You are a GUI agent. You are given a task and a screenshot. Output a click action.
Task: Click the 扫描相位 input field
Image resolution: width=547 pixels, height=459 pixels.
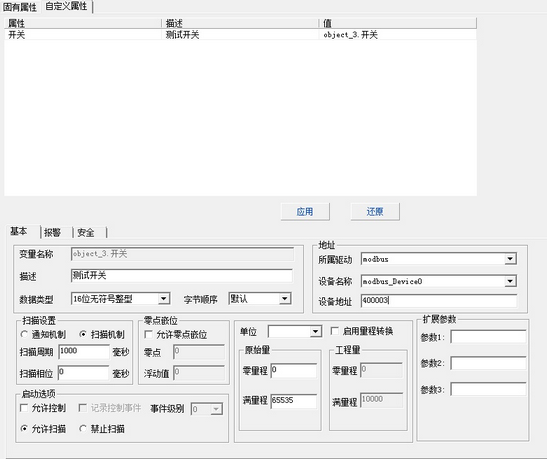[x=84, y=373]
